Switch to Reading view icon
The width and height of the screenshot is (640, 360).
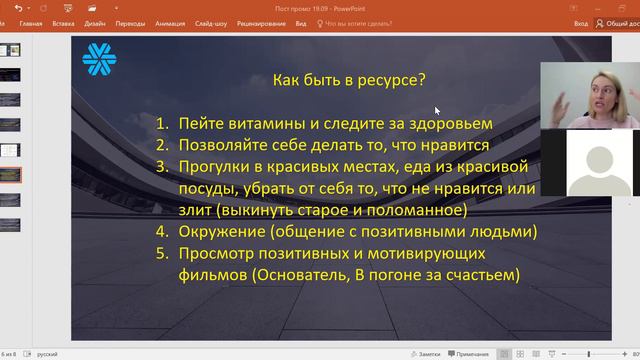536,354
